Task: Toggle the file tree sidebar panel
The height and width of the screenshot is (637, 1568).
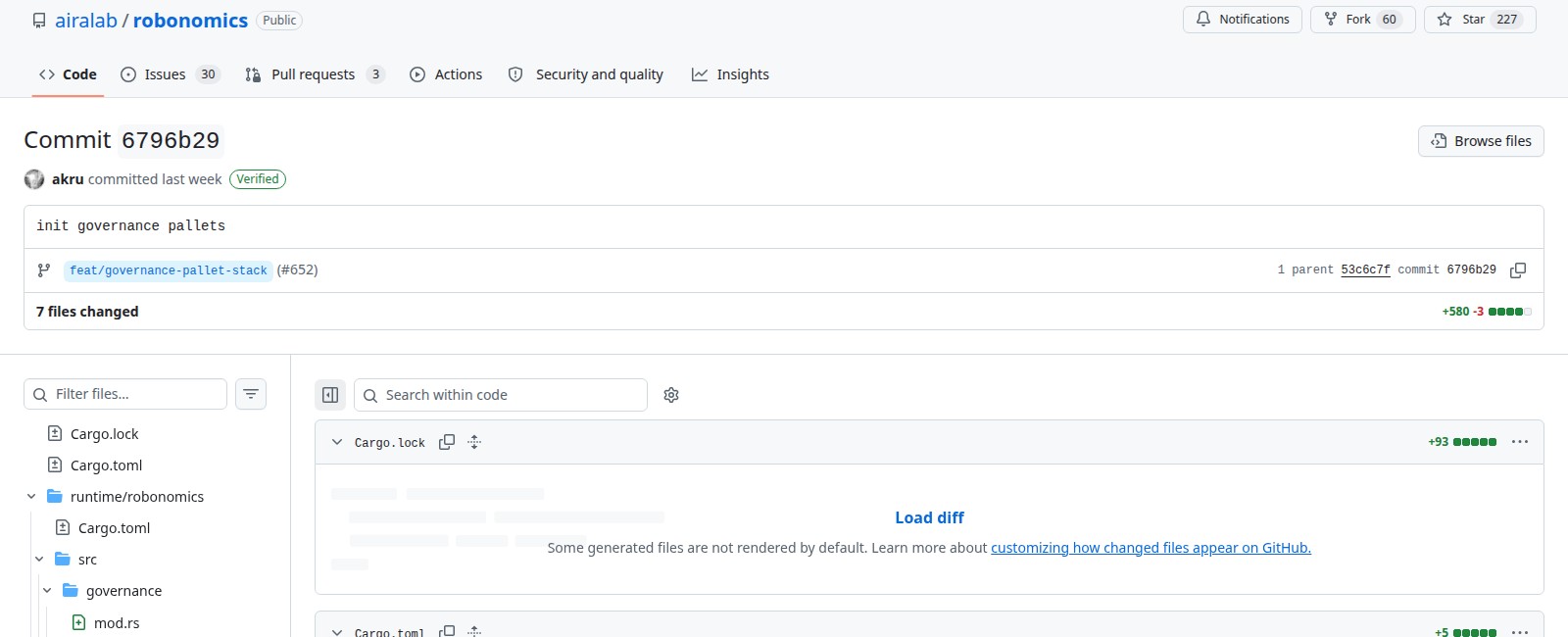Action: pos(330,395)
